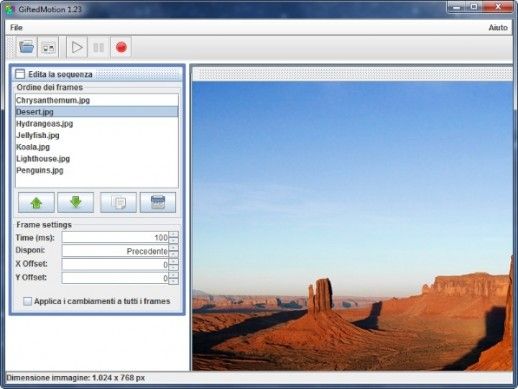Screen dimensions: 518x389
Task: Change Disponi value with its spinner arrow
Action: coord(173,248)
